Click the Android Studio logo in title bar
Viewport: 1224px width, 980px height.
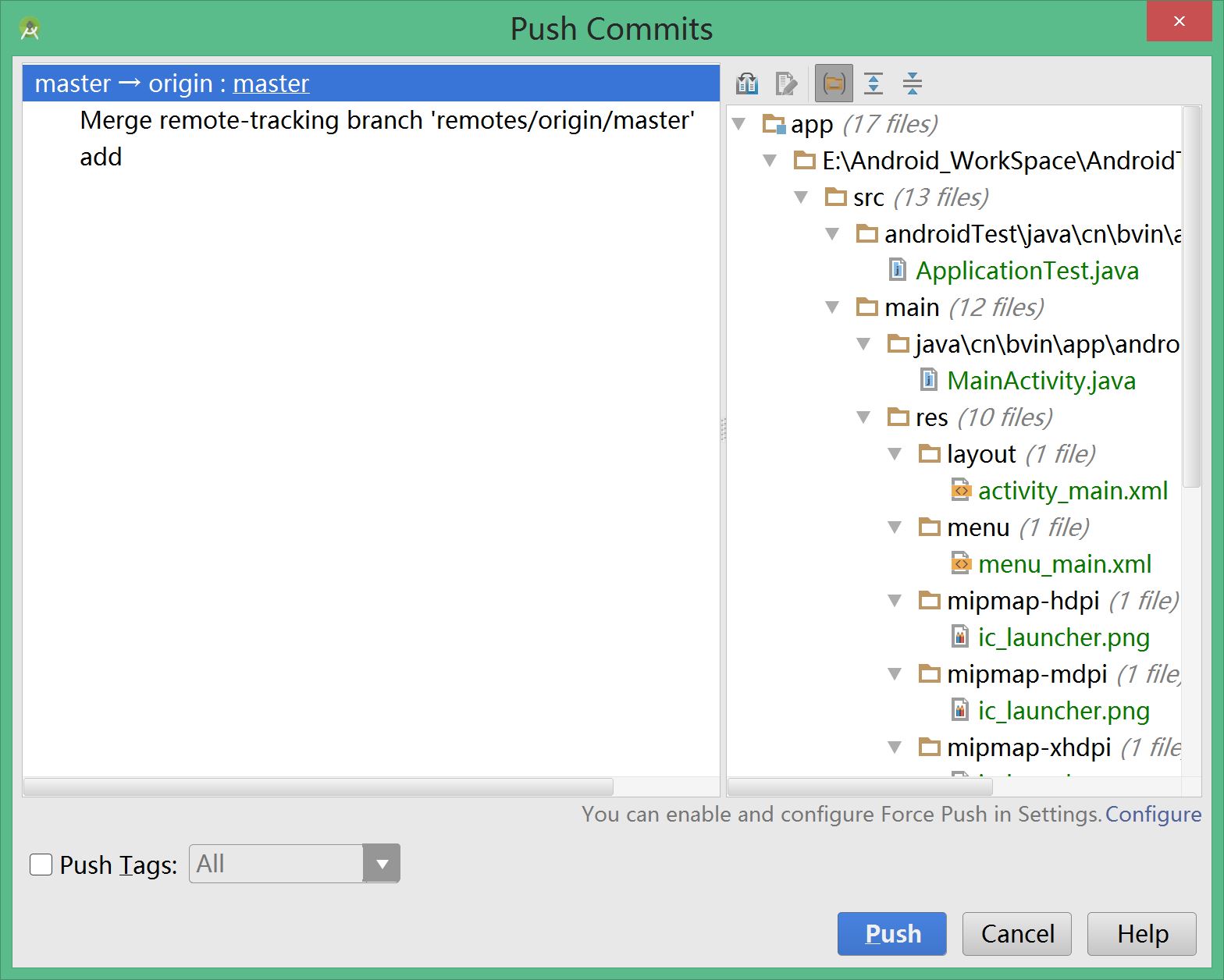point(30,29)
